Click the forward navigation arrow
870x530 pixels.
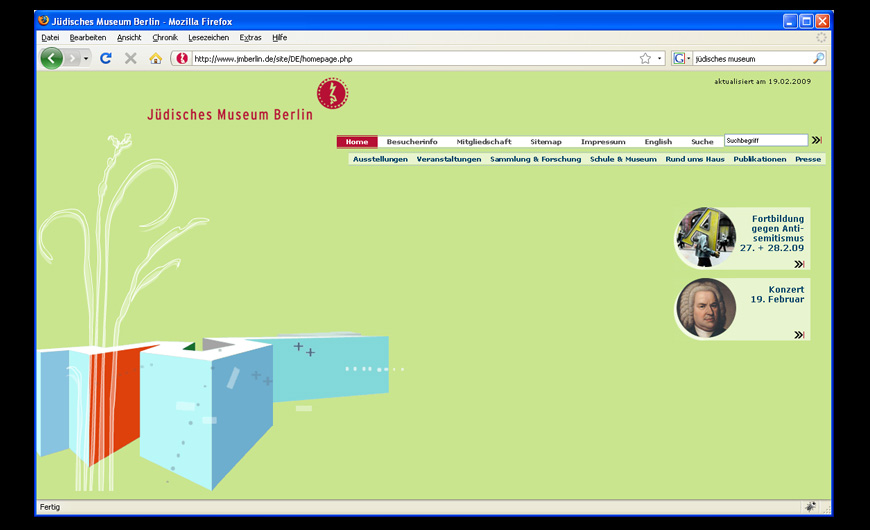[x=73, y=58]
